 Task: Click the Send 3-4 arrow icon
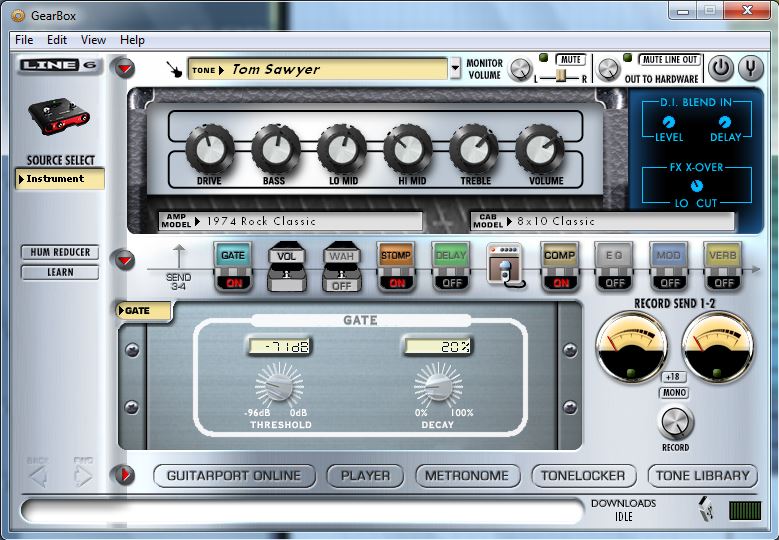[179, 256]
